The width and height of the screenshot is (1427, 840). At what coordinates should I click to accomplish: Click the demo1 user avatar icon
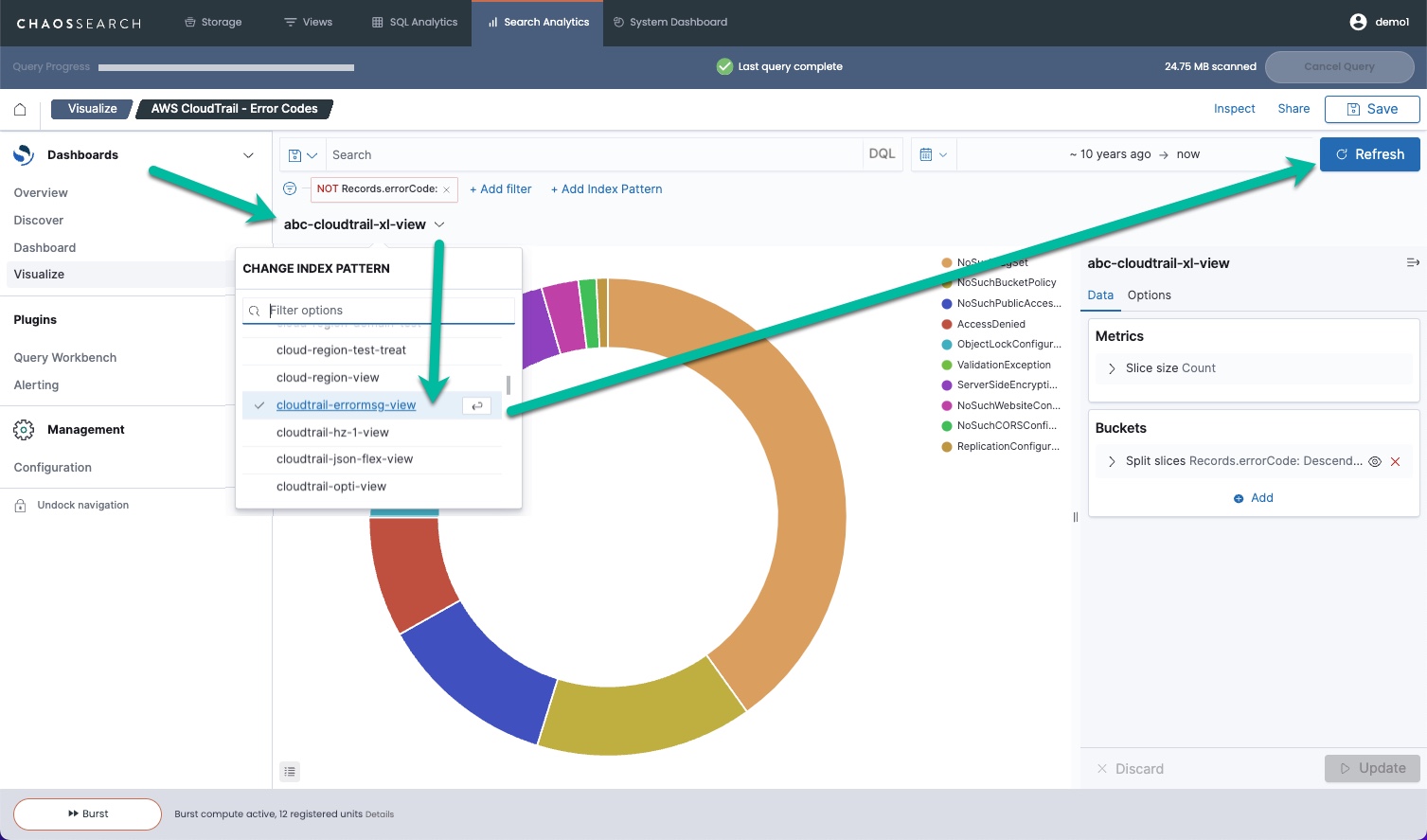(1358, 22)
